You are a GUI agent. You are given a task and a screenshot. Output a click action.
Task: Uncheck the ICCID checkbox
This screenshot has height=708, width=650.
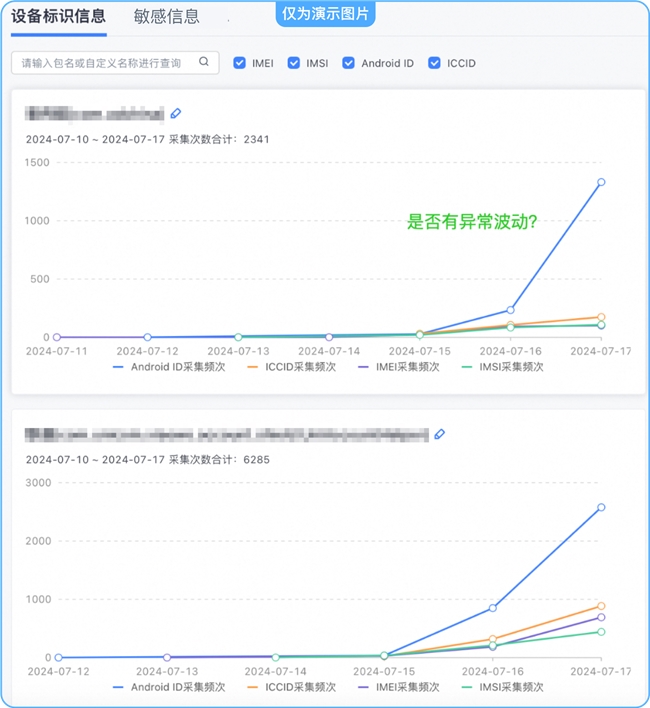click(434, 63)
